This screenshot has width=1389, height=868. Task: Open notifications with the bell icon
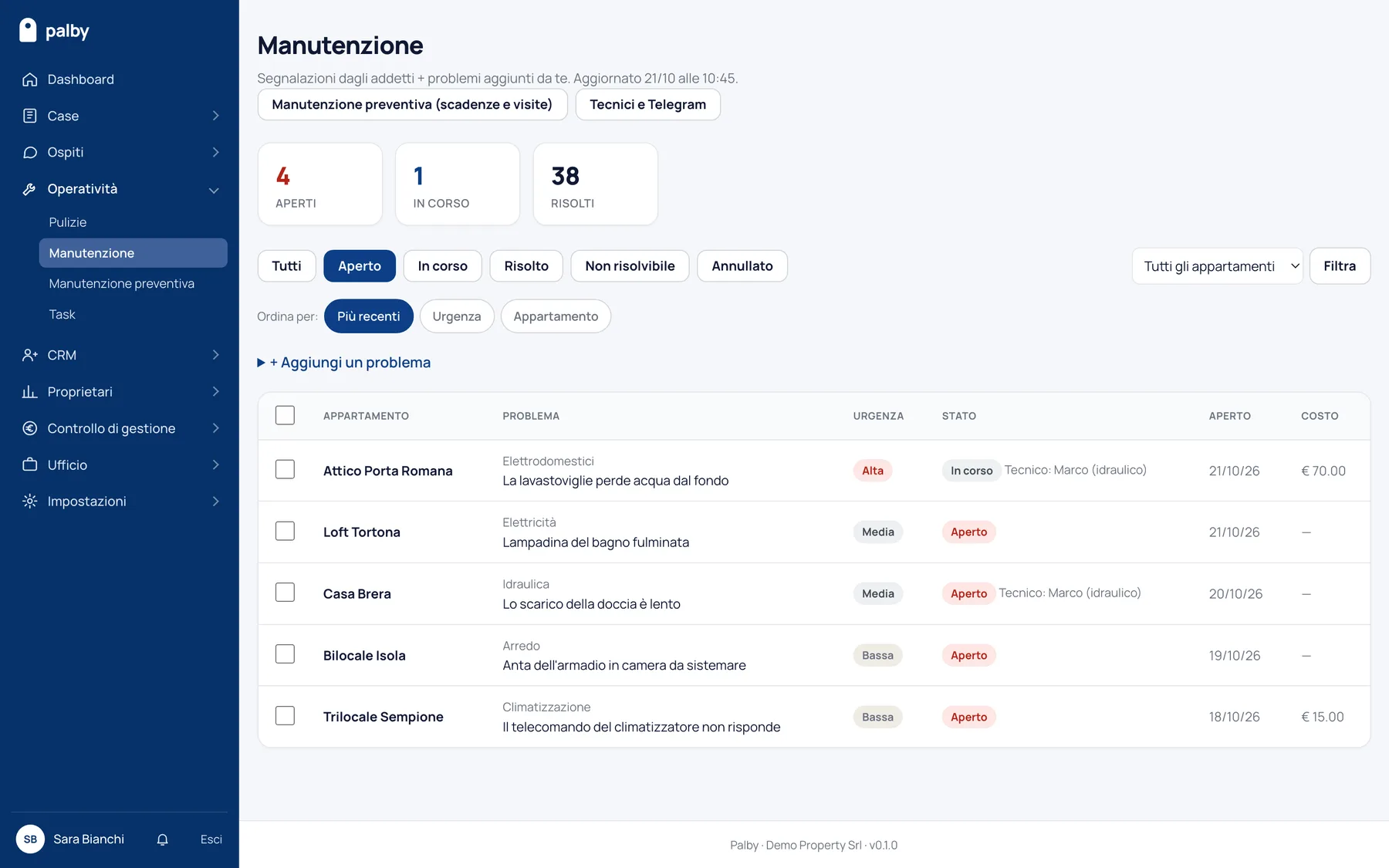pos(163,839)
